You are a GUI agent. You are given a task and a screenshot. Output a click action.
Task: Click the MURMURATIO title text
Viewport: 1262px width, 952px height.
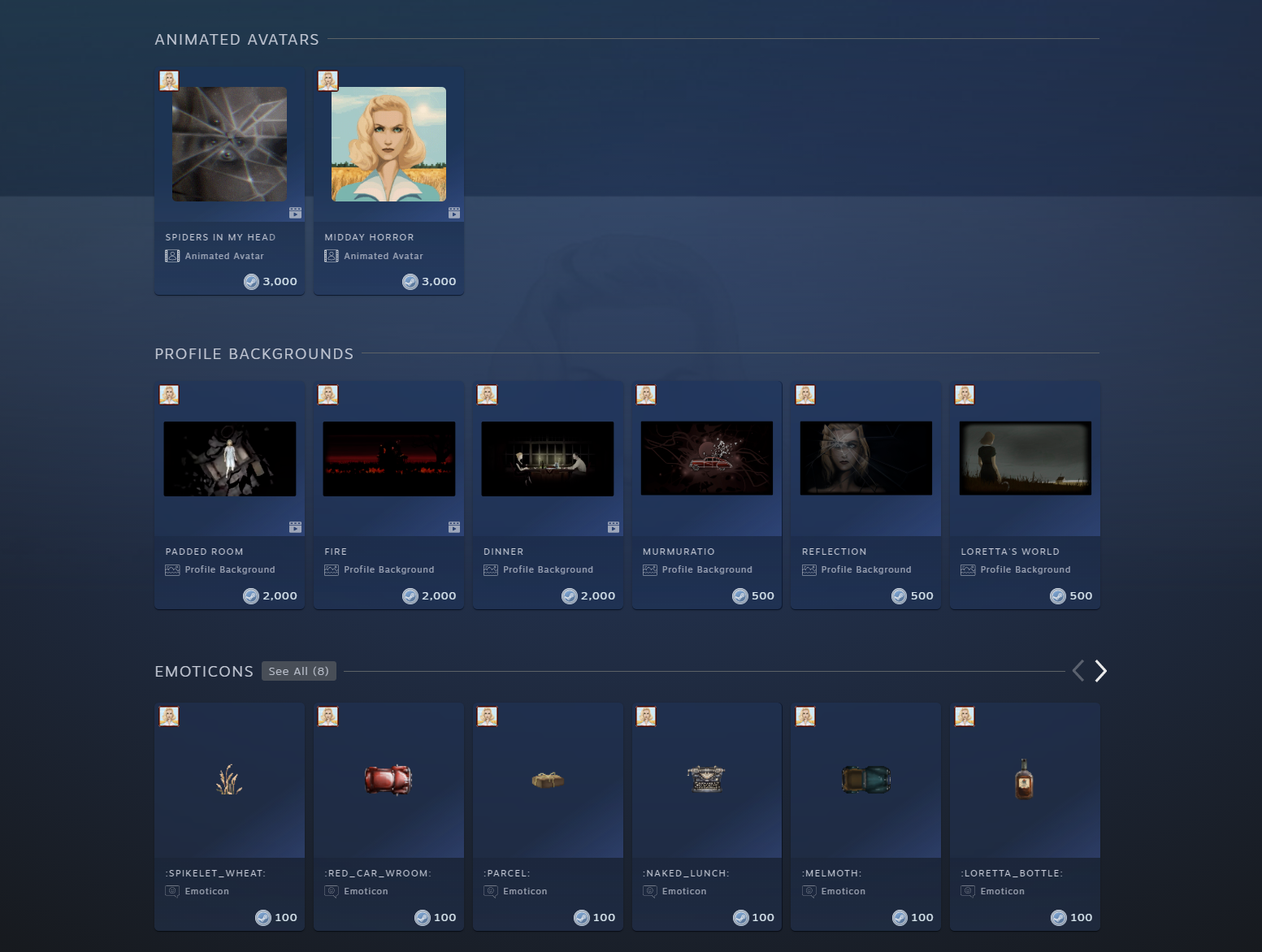coord(679,552)
